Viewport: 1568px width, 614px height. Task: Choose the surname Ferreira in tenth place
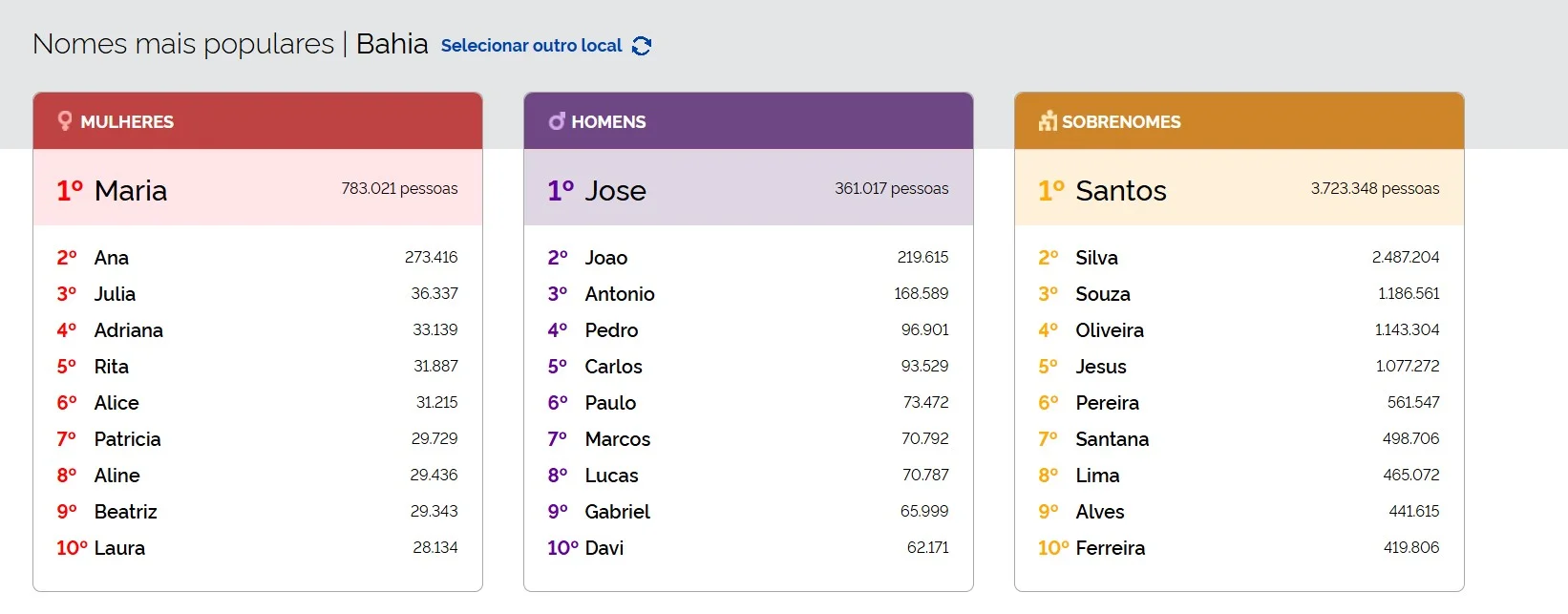coord(1110,548)
